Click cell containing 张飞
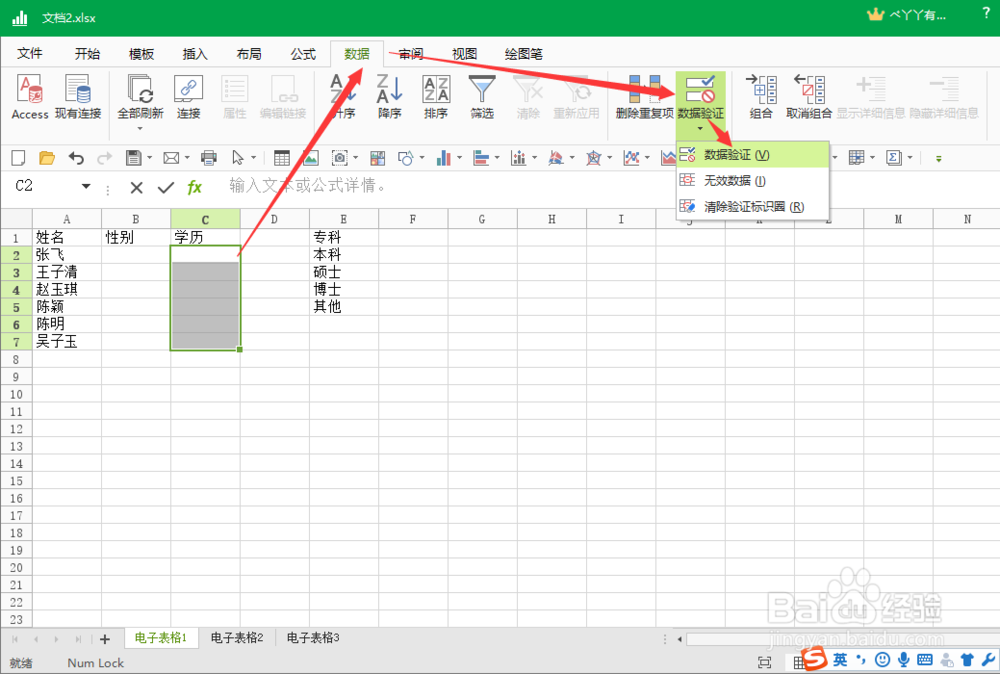 pos(67,254)
